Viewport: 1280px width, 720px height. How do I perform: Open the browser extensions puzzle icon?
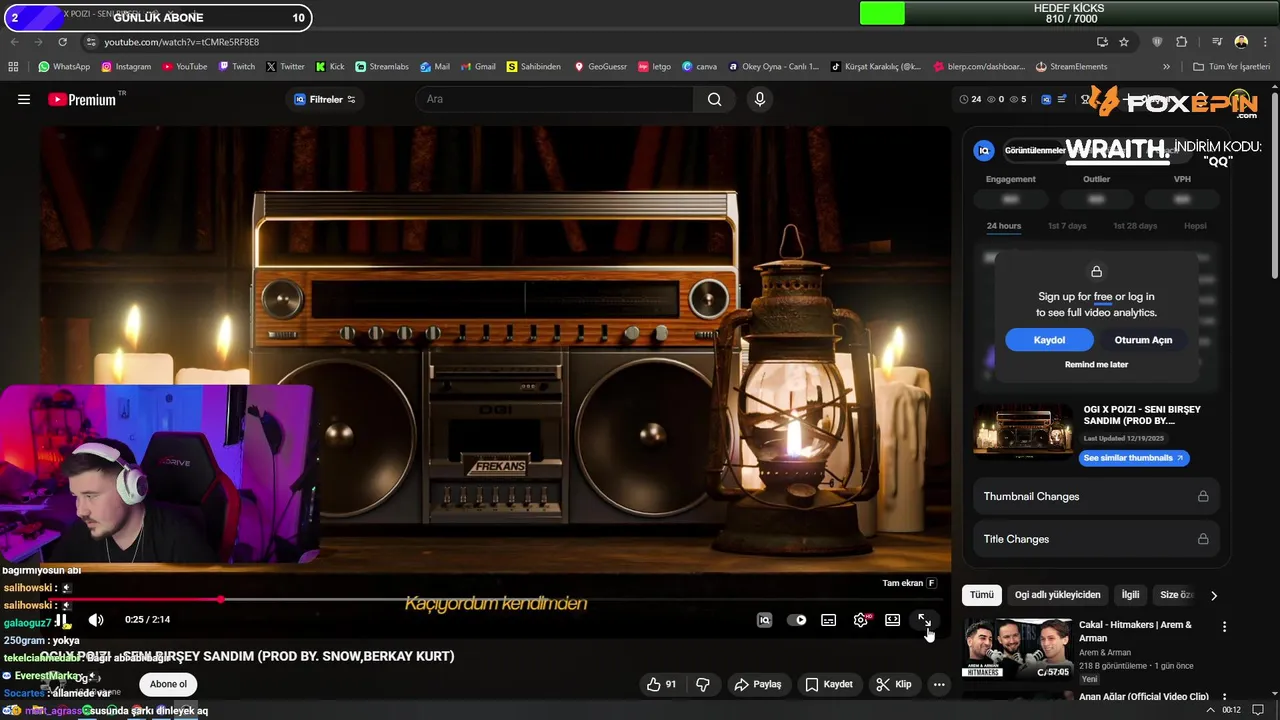pos(1182,42)
